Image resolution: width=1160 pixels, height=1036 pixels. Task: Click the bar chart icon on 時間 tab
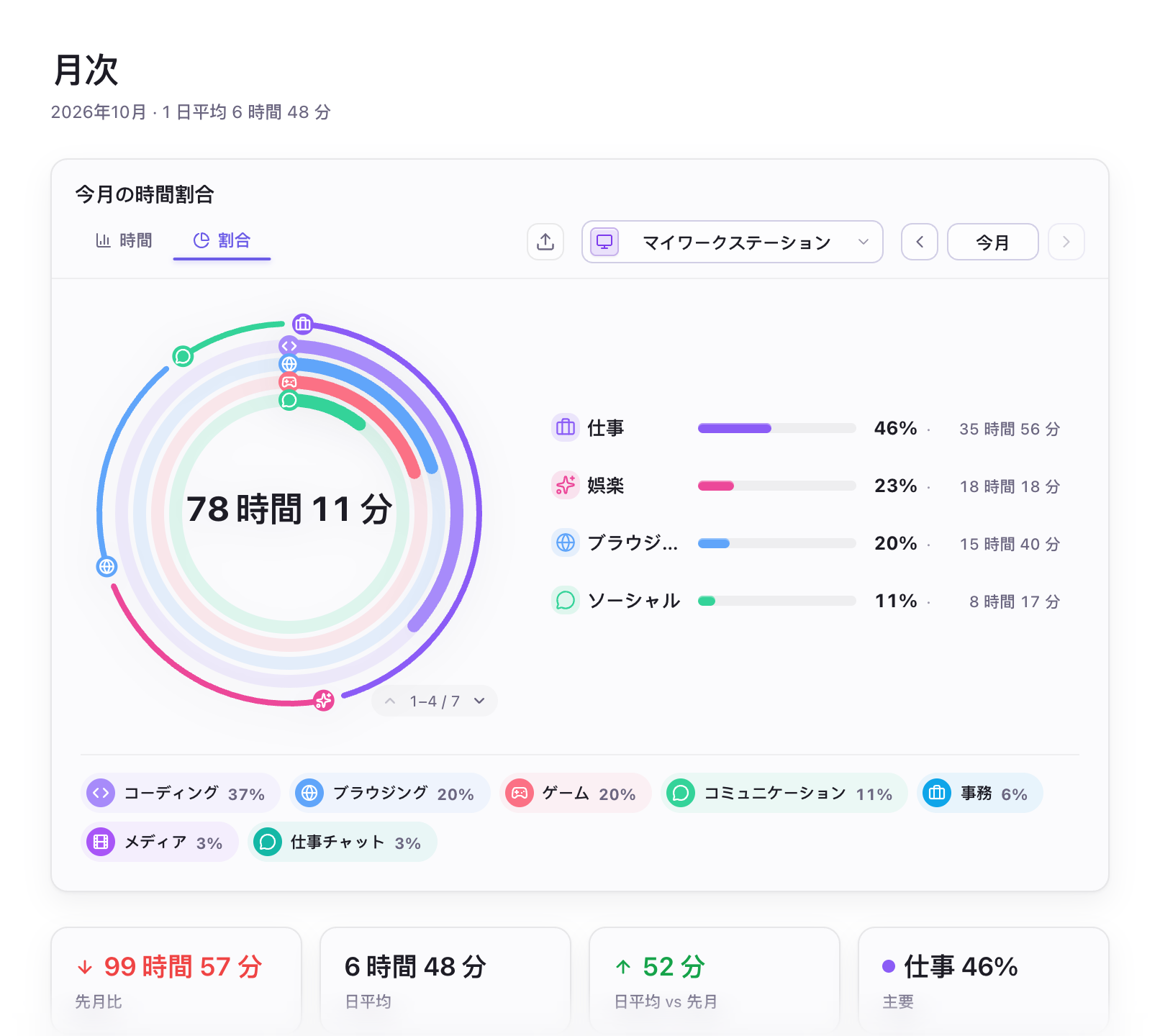[103, 240]
